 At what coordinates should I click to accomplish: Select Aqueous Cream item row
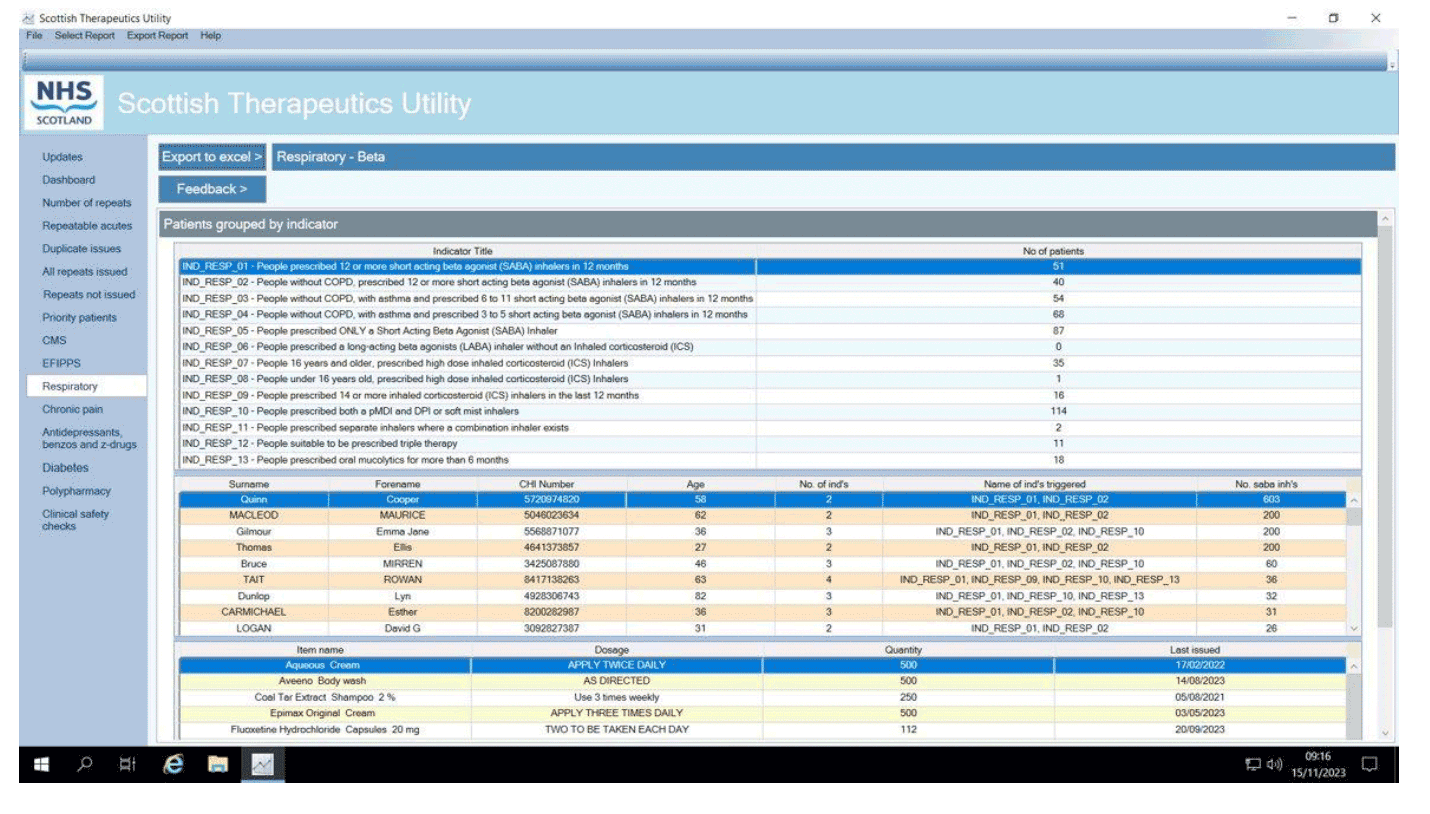point(762,665)
